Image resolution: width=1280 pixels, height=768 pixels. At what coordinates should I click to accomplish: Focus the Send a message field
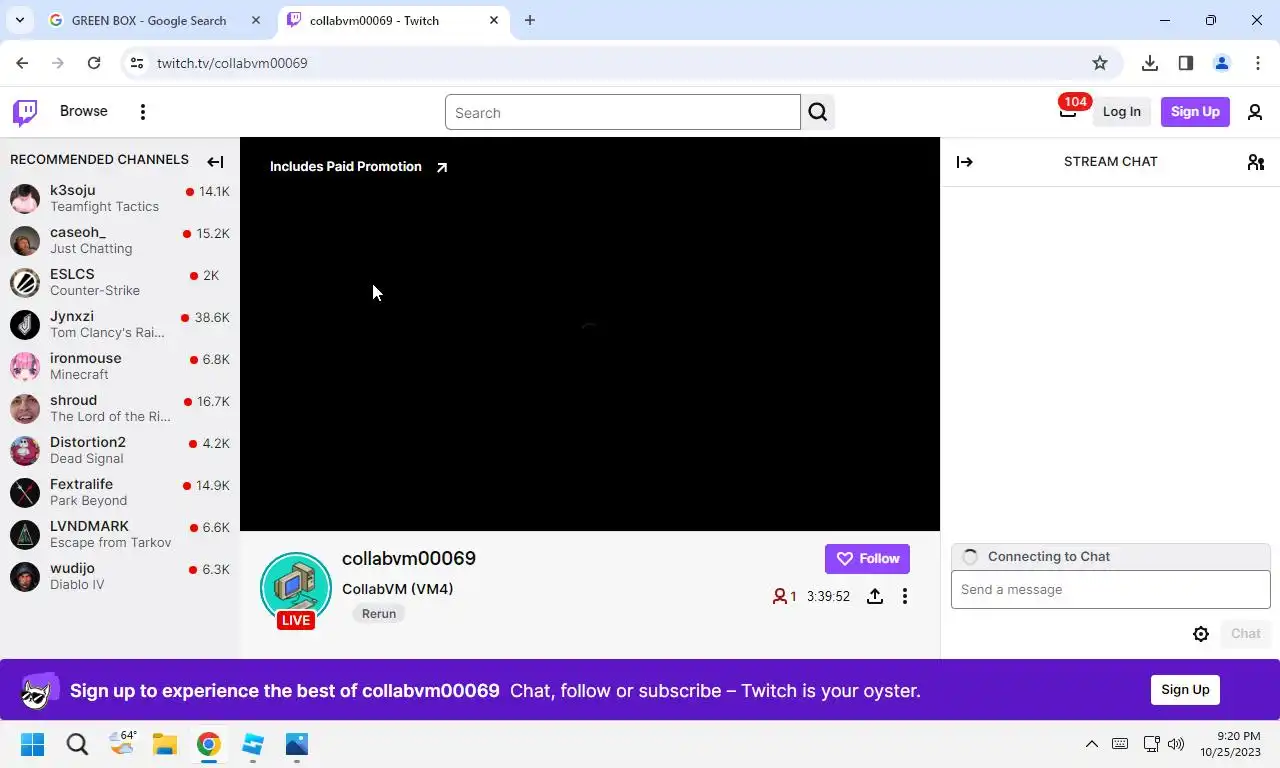(1110, 590)
